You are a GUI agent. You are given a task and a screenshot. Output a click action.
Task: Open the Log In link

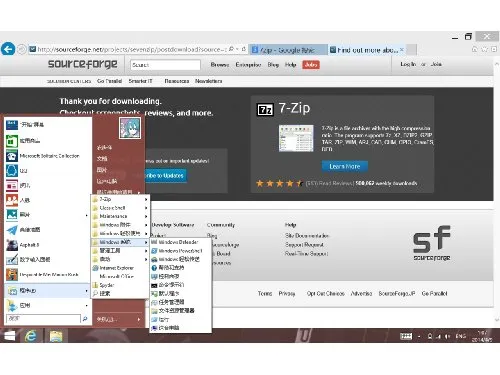coord(408,64)
